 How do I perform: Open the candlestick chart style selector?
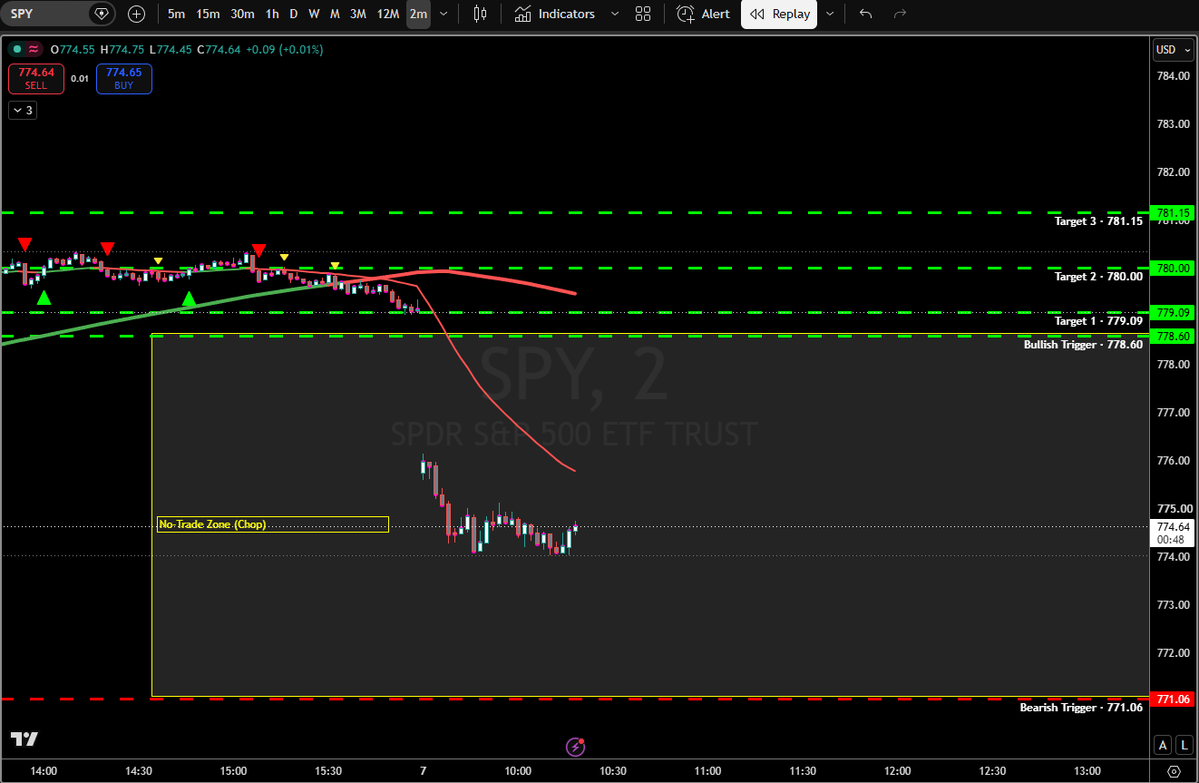point(480,14)
